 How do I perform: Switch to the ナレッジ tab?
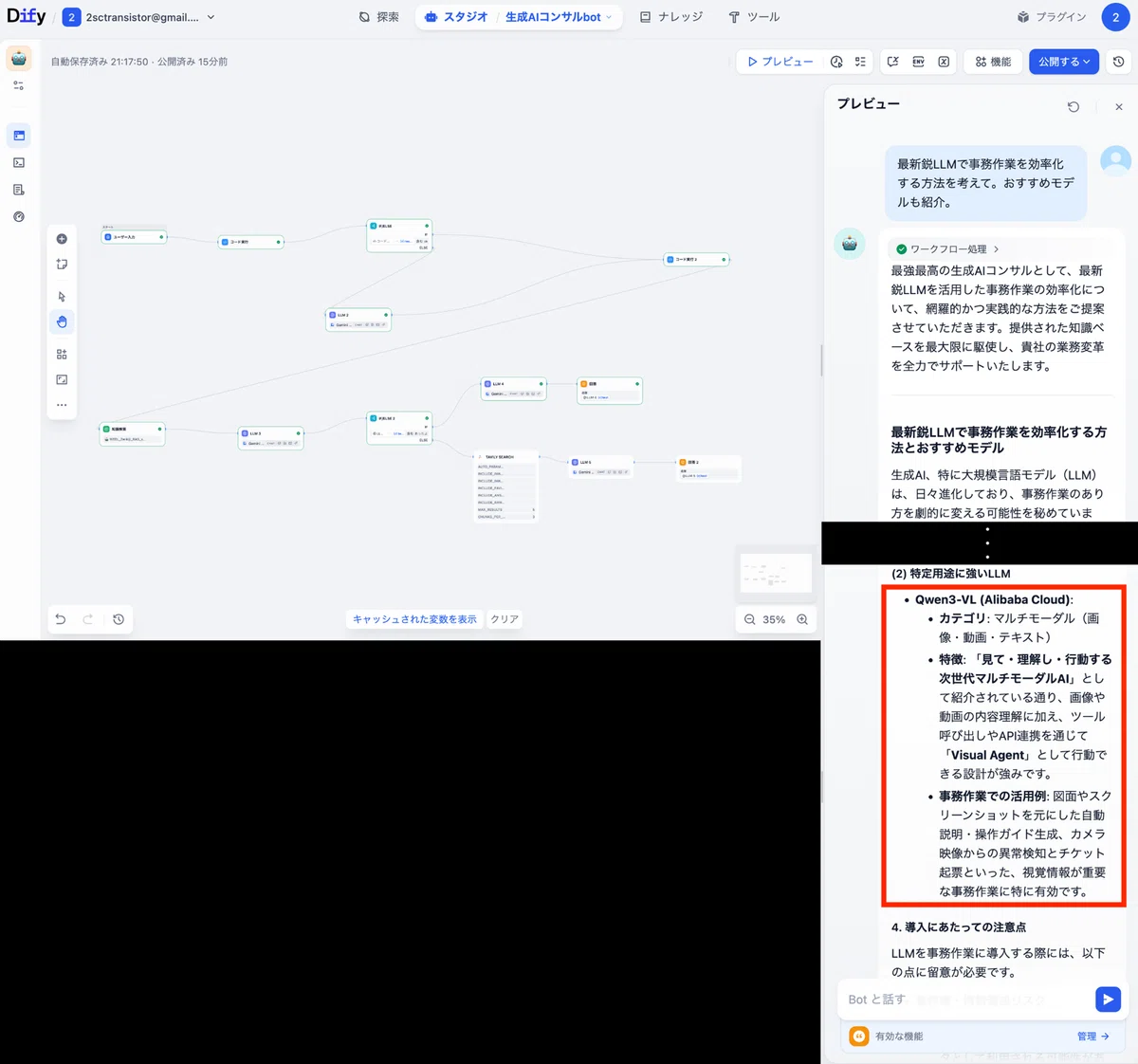pyautogui.click(x=671, y=17)
